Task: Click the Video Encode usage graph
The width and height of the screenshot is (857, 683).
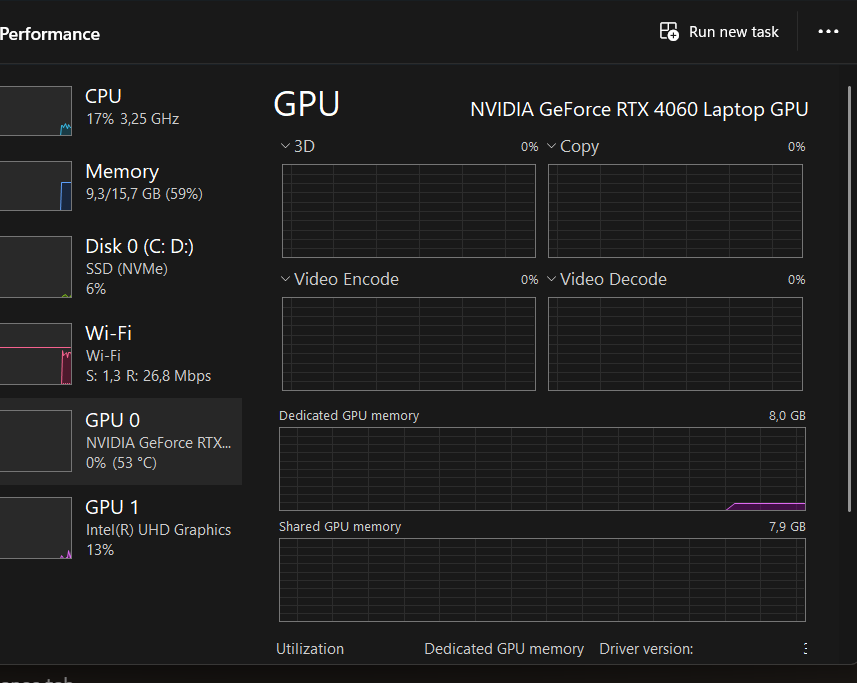Action: tap(409, 344)
